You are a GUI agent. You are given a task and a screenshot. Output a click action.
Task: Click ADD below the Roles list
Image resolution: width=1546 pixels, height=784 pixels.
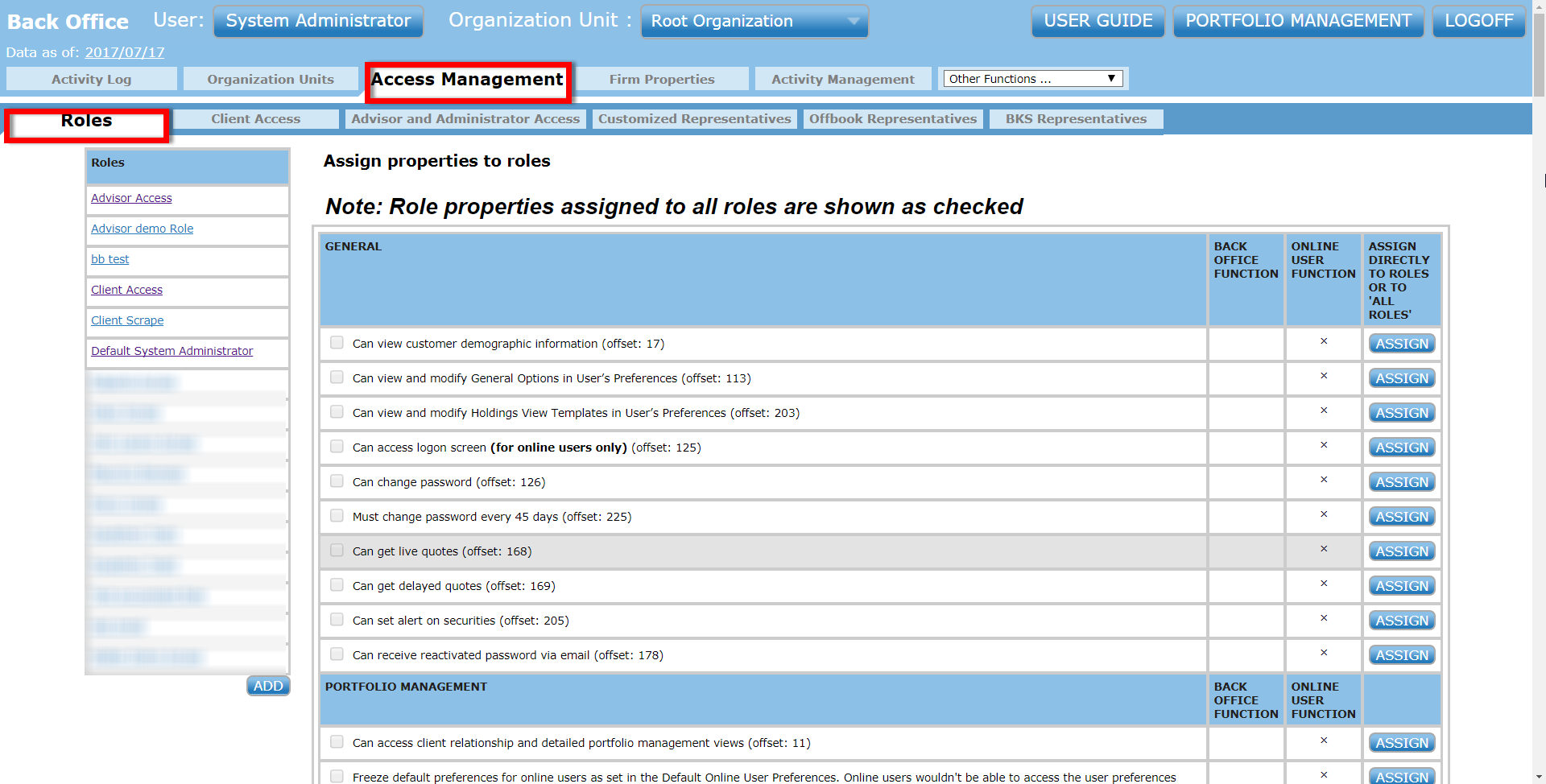pos(267,685)
